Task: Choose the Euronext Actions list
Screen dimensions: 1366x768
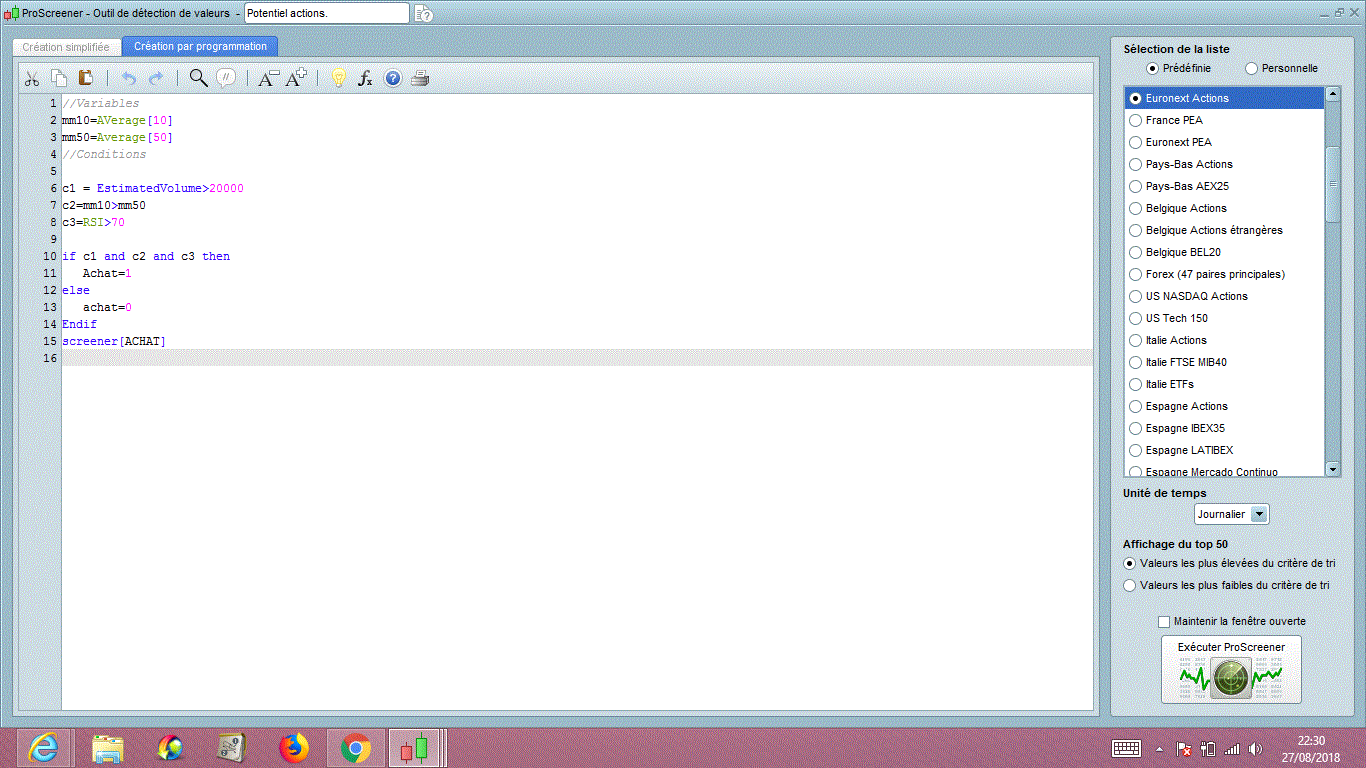Action: coord(1225,98)
